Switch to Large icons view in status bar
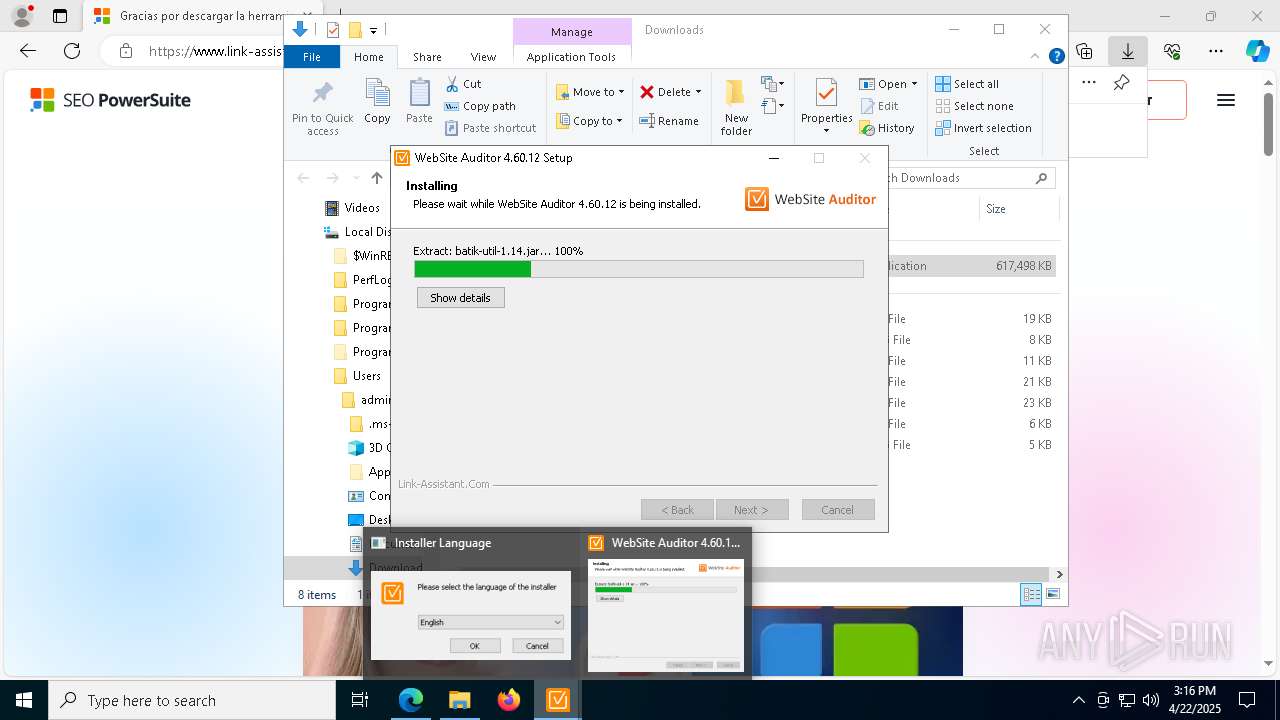This screenshot has height=720, width=1280. 1052,594
